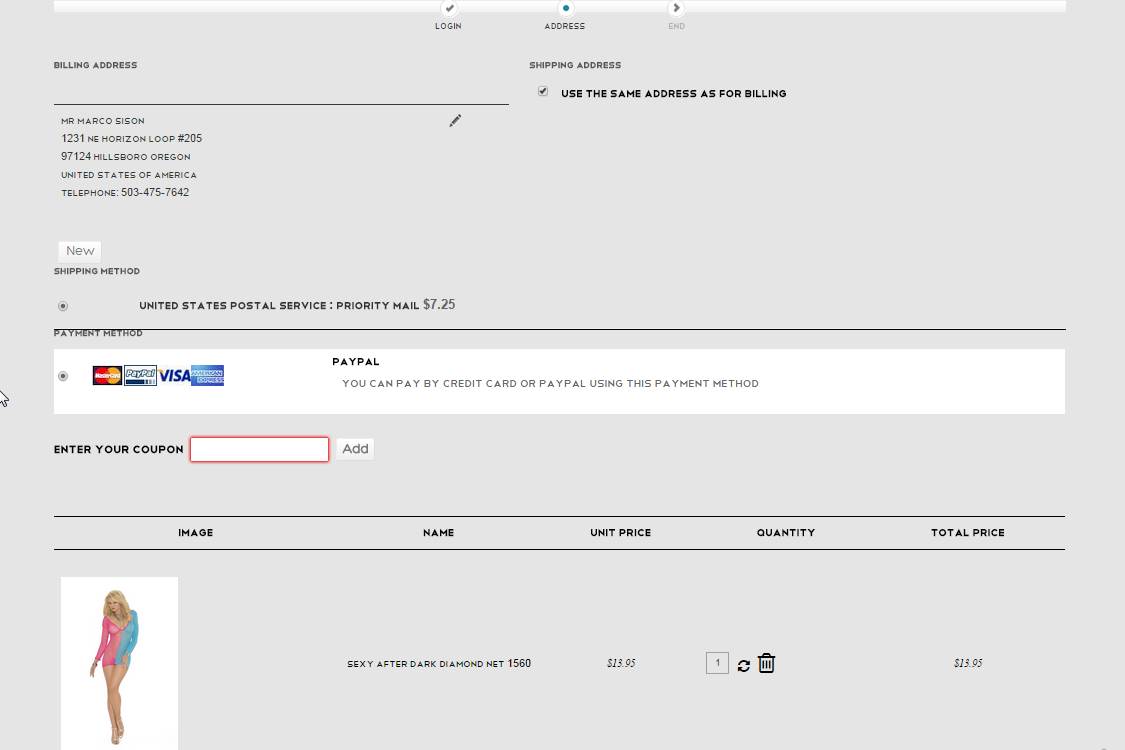Click 'Mr Marco Sison' name text
Image resolution: width=1125 pixels, height=750 pixels.
(x=103, y=121)
